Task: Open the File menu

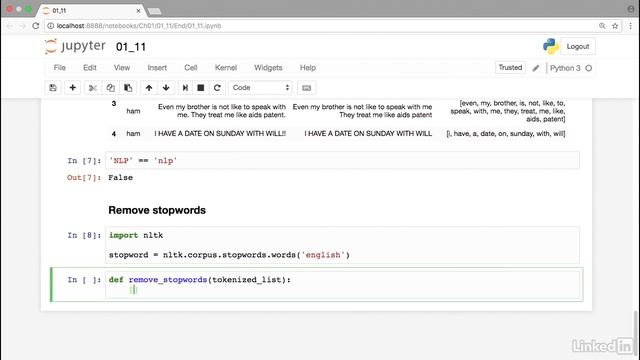Action: pos(60,68)
